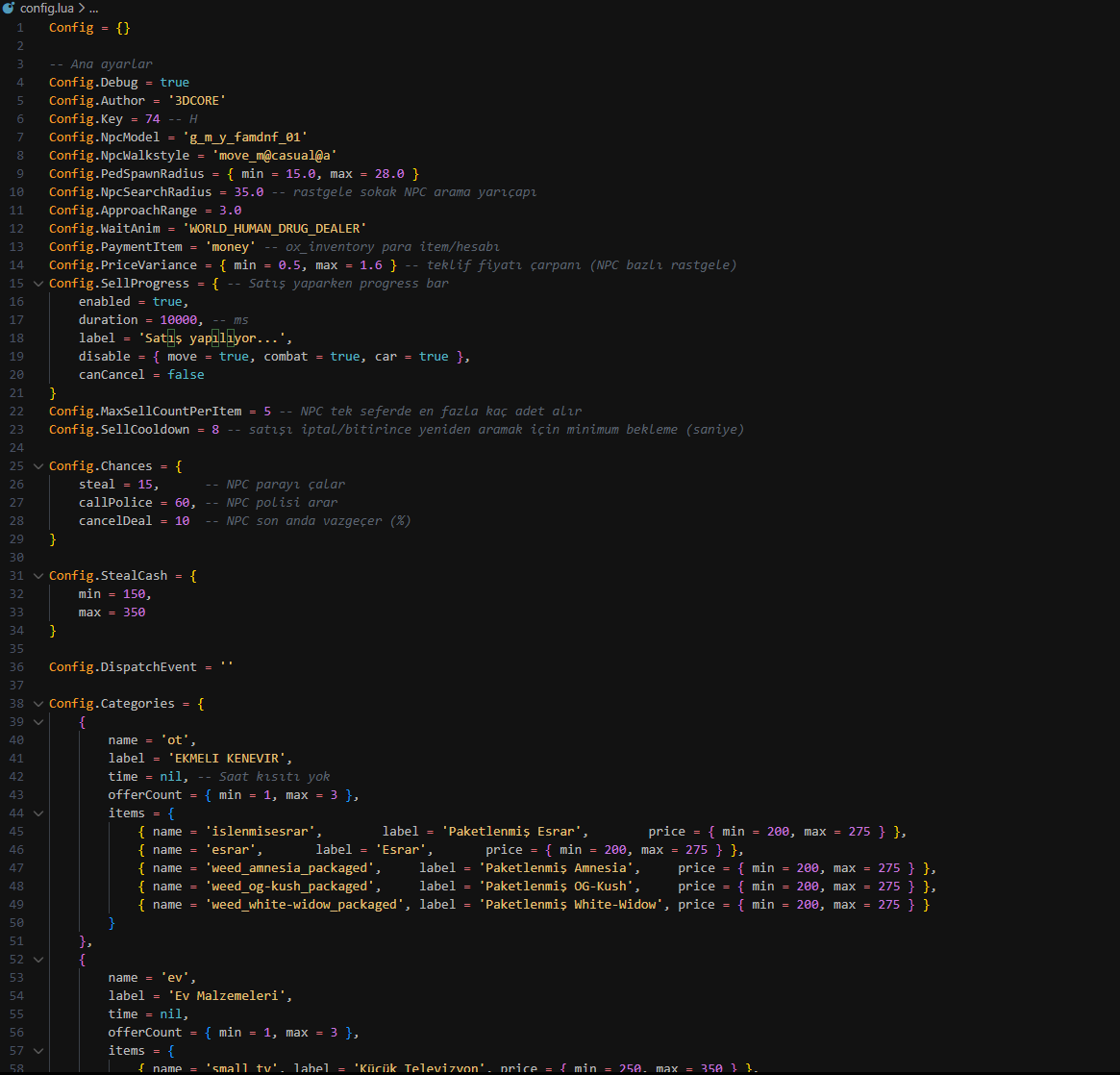This screenshot has width=1120, height=1075.
Task: Click the SellCooldown value 8
Action: click(215, 430)
